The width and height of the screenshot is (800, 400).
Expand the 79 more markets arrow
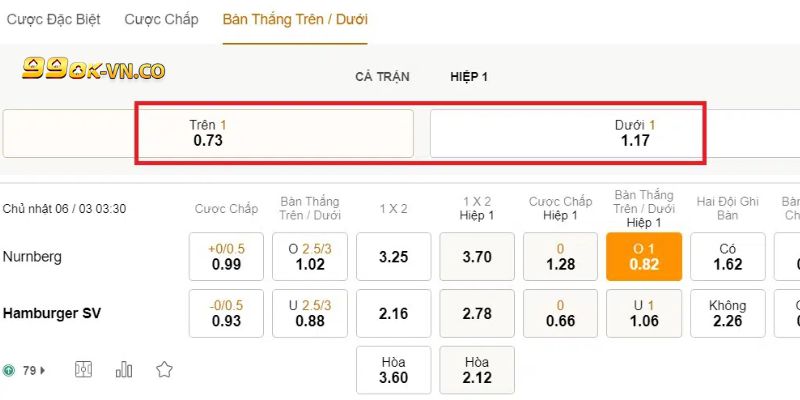[x=42, y=370]
